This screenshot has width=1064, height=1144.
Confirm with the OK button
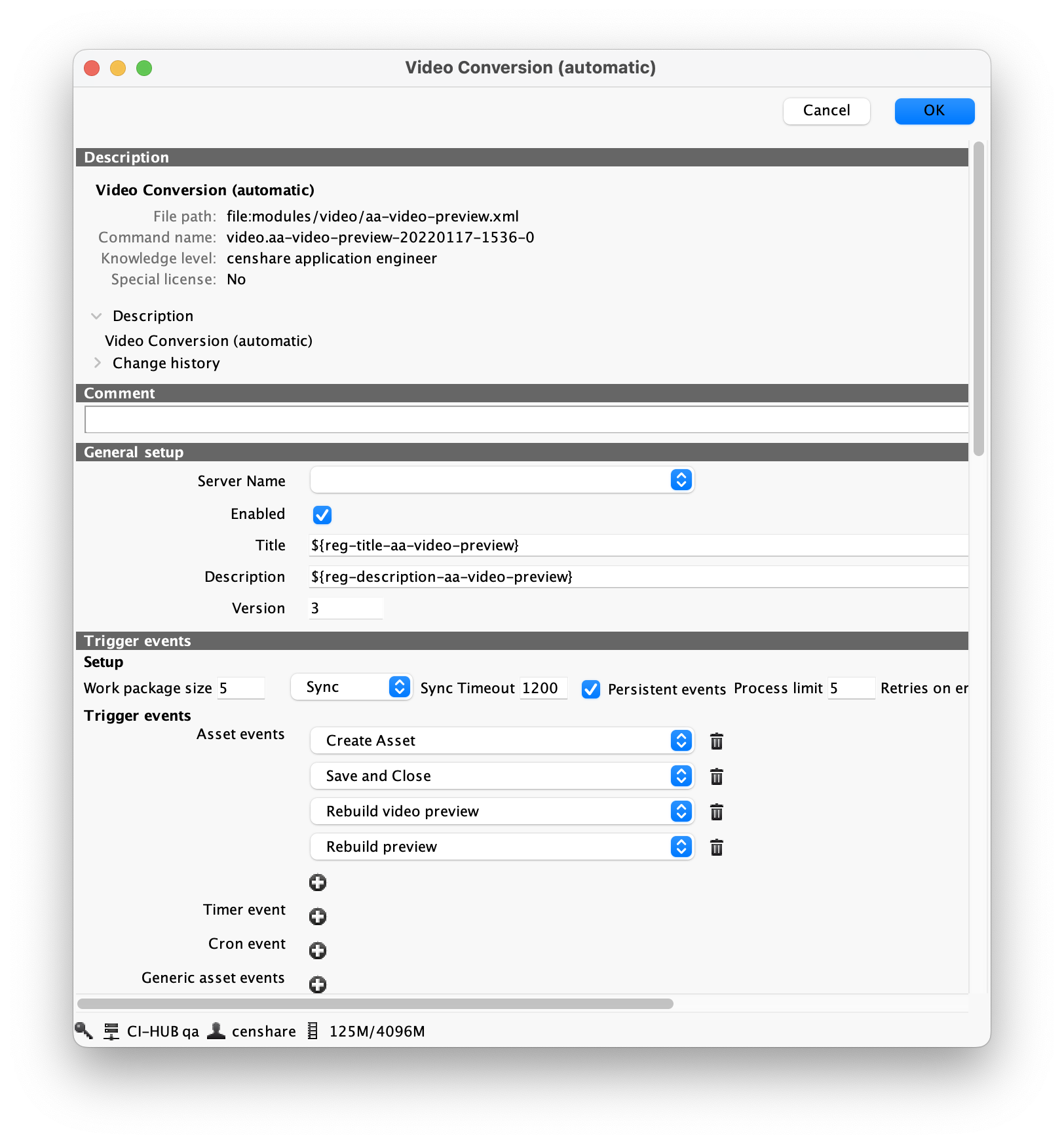[x=934, y=111]
